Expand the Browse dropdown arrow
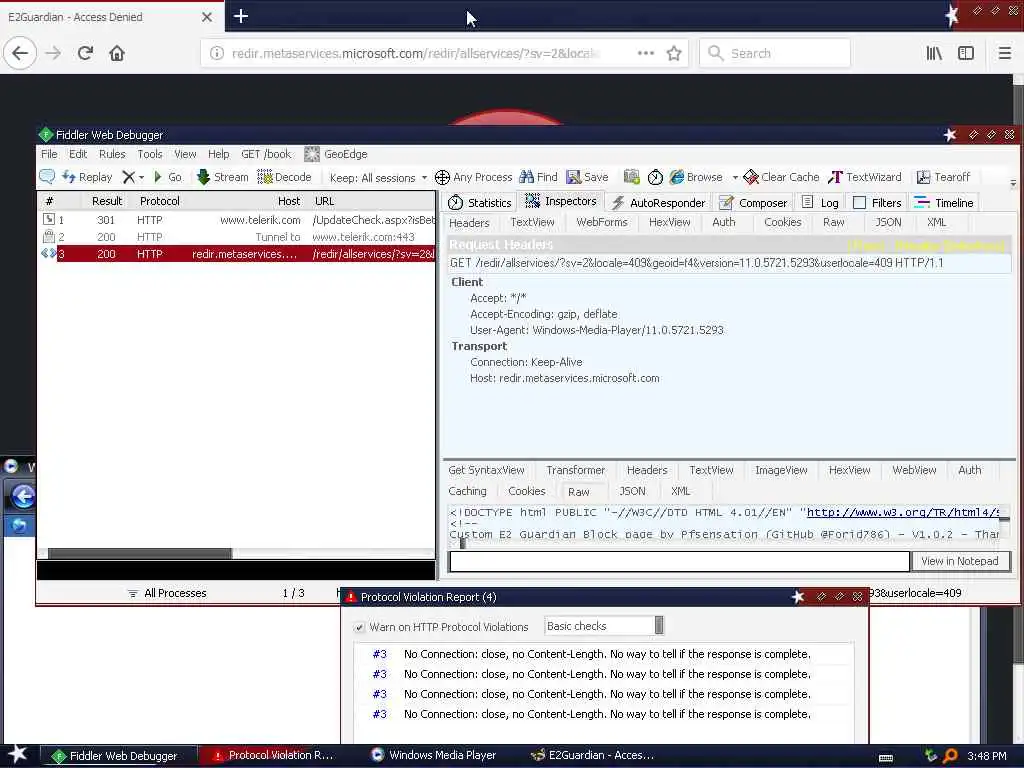Image resolution: width=1024 pixels, height=768 pixels. click(x=735, y=178)
